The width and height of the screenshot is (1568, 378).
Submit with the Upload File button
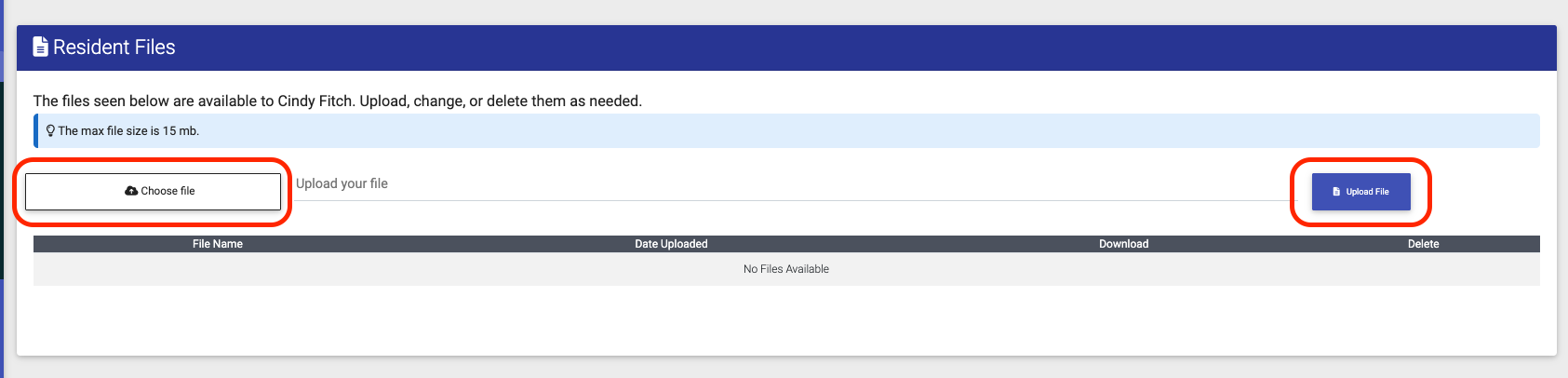click(1360, 192)
